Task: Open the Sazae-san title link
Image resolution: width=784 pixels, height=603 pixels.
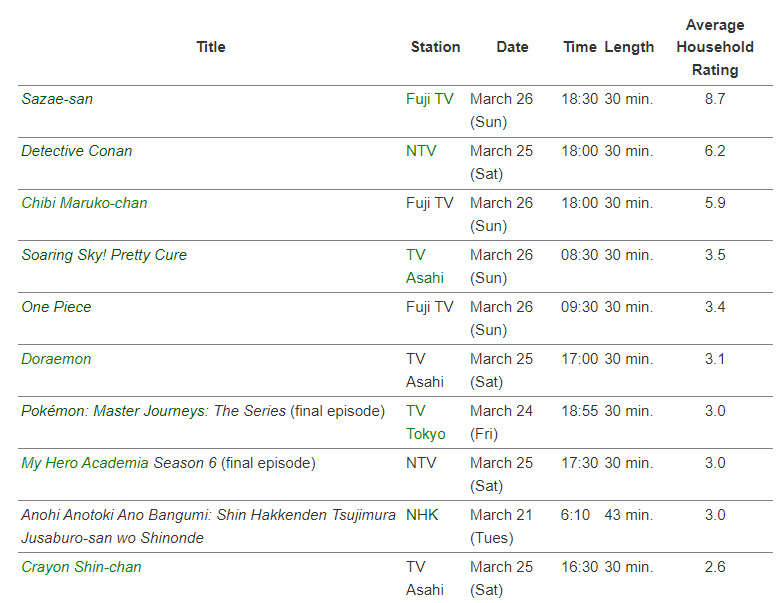Action: click(x=57, y=99)
